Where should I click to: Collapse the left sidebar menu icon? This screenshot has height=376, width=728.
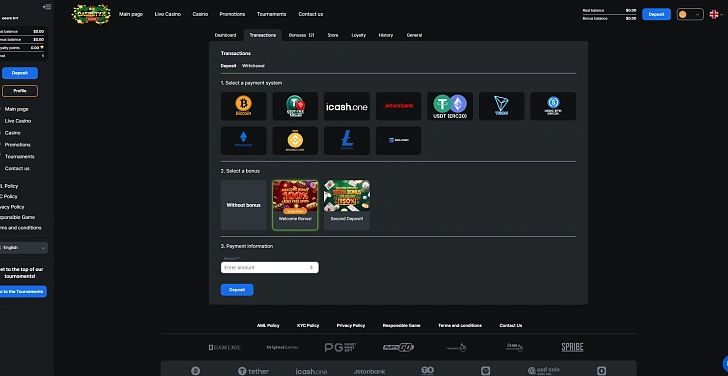46,6
